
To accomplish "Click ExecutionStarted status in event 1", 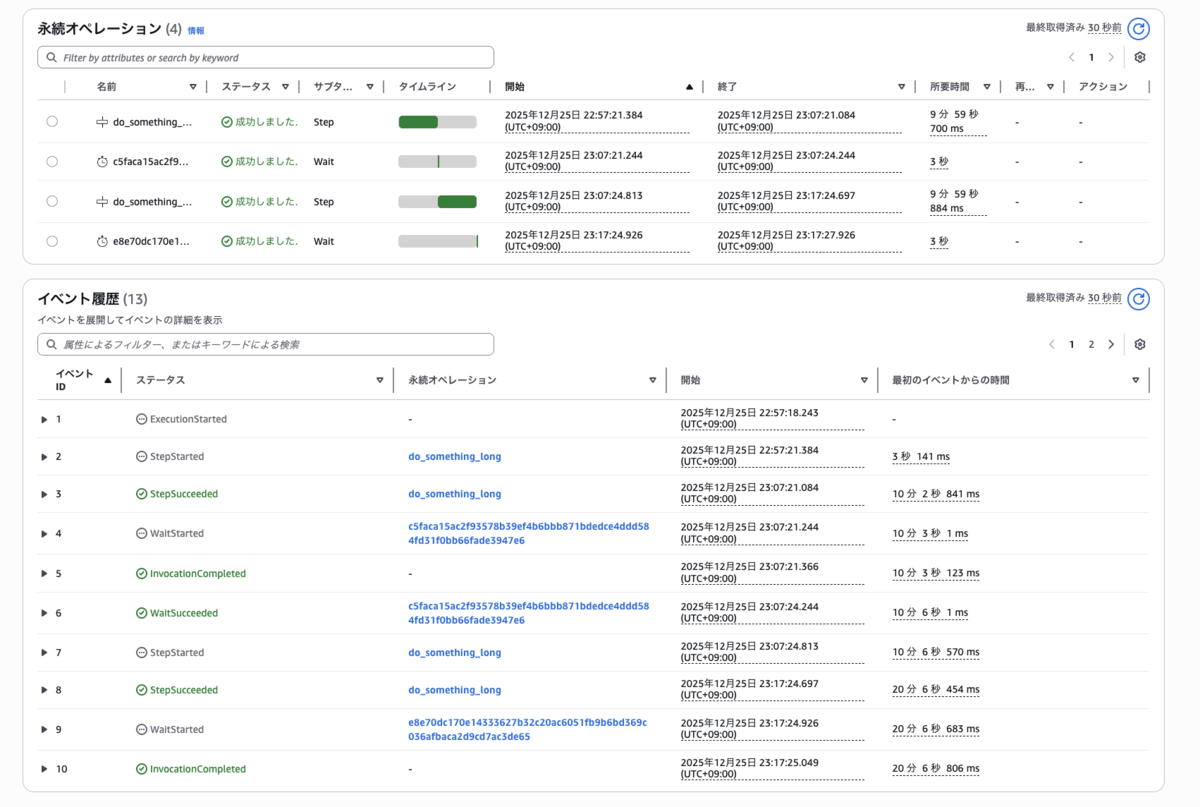I will [x=181, y=419].
